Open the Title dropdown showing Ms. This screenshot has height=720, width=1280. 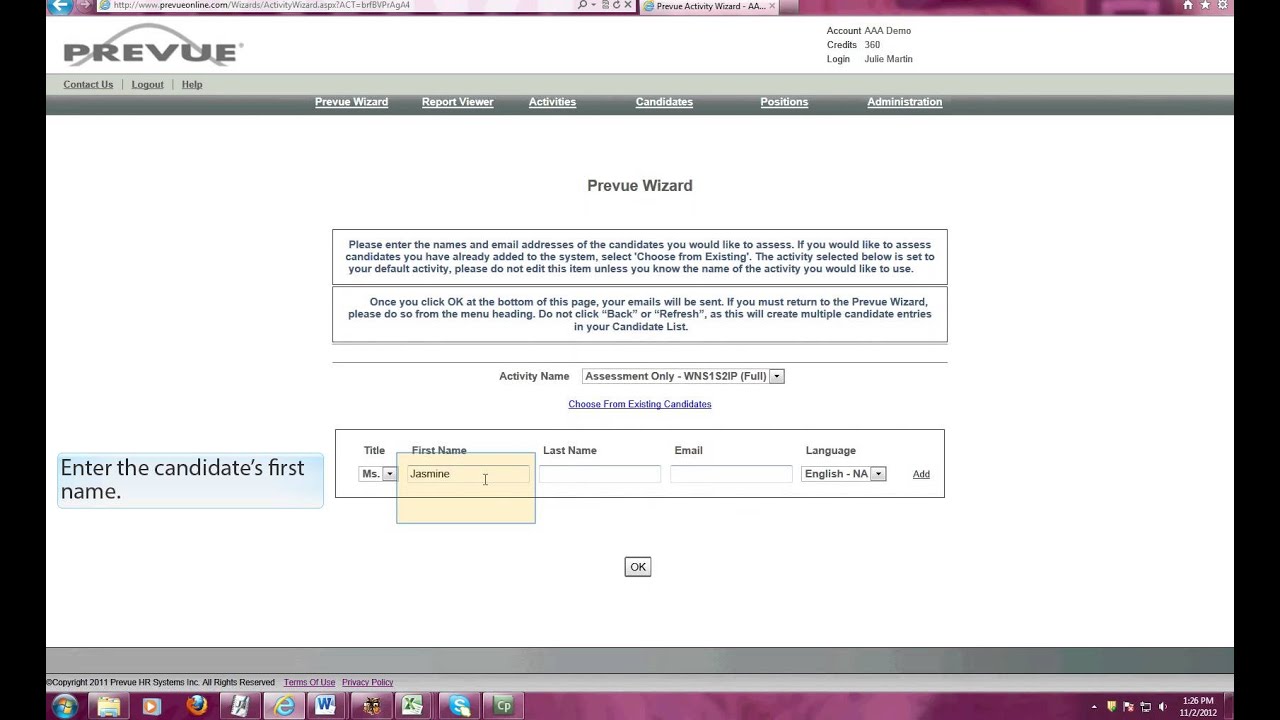378,474
